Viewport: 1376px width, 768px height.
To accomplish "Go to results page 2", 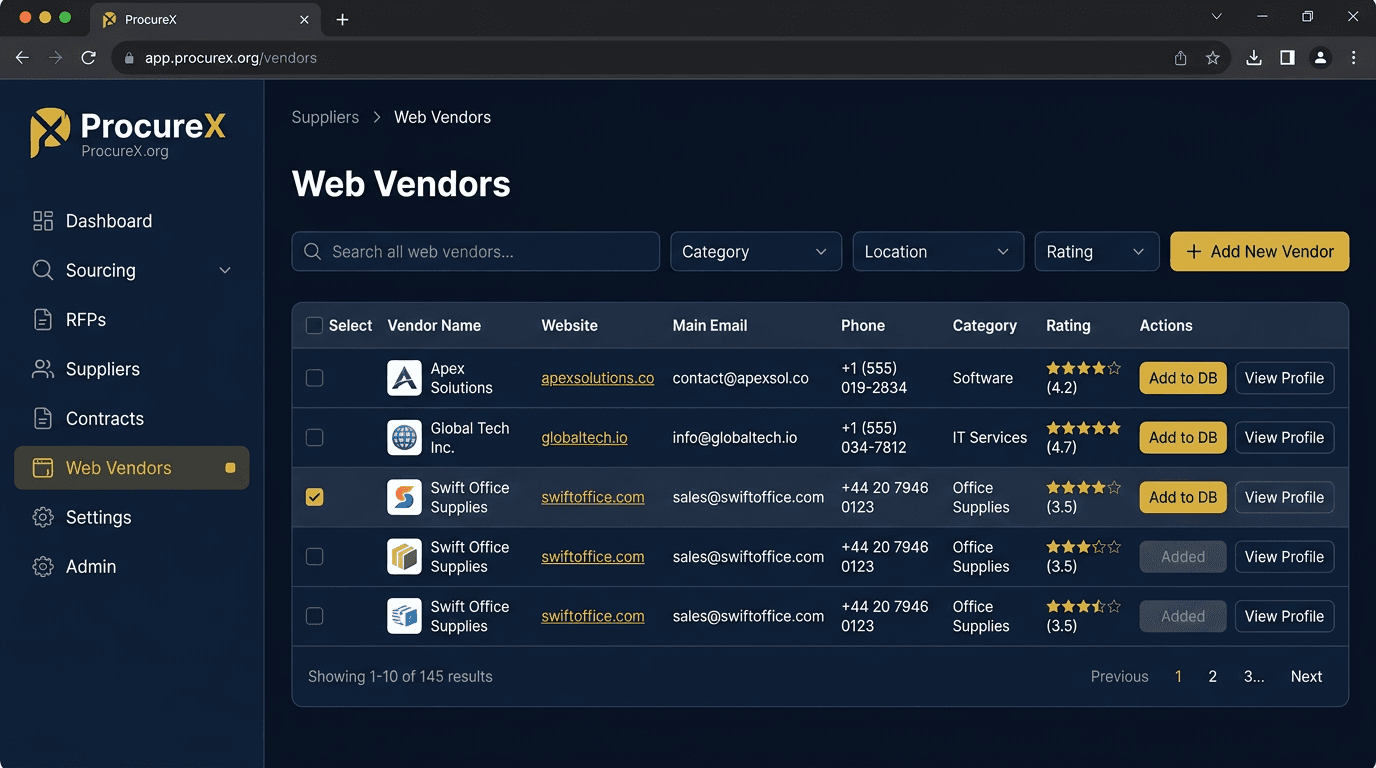I will point(1212,676).
